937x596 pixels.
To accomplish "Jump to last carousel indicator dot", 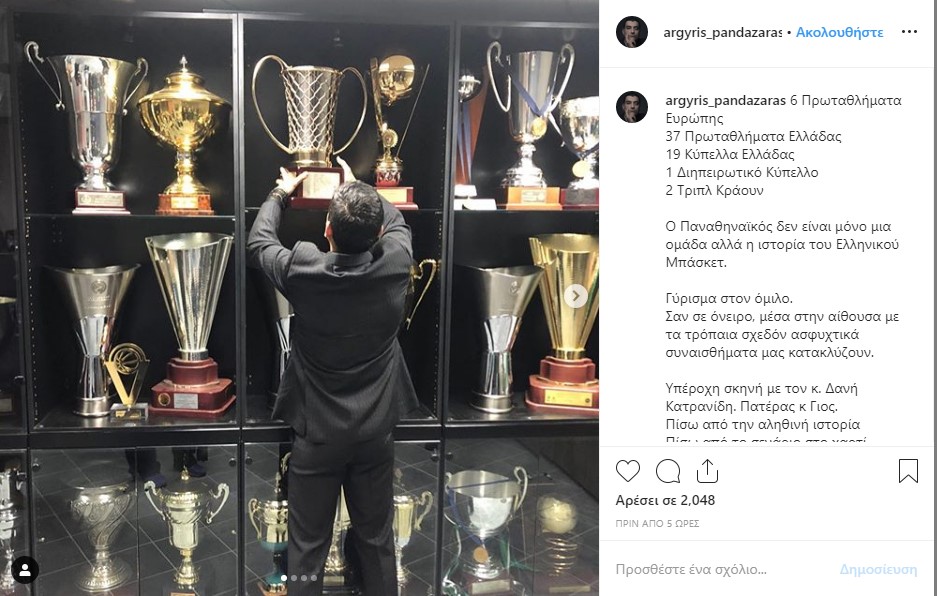I will click(314, 578).
